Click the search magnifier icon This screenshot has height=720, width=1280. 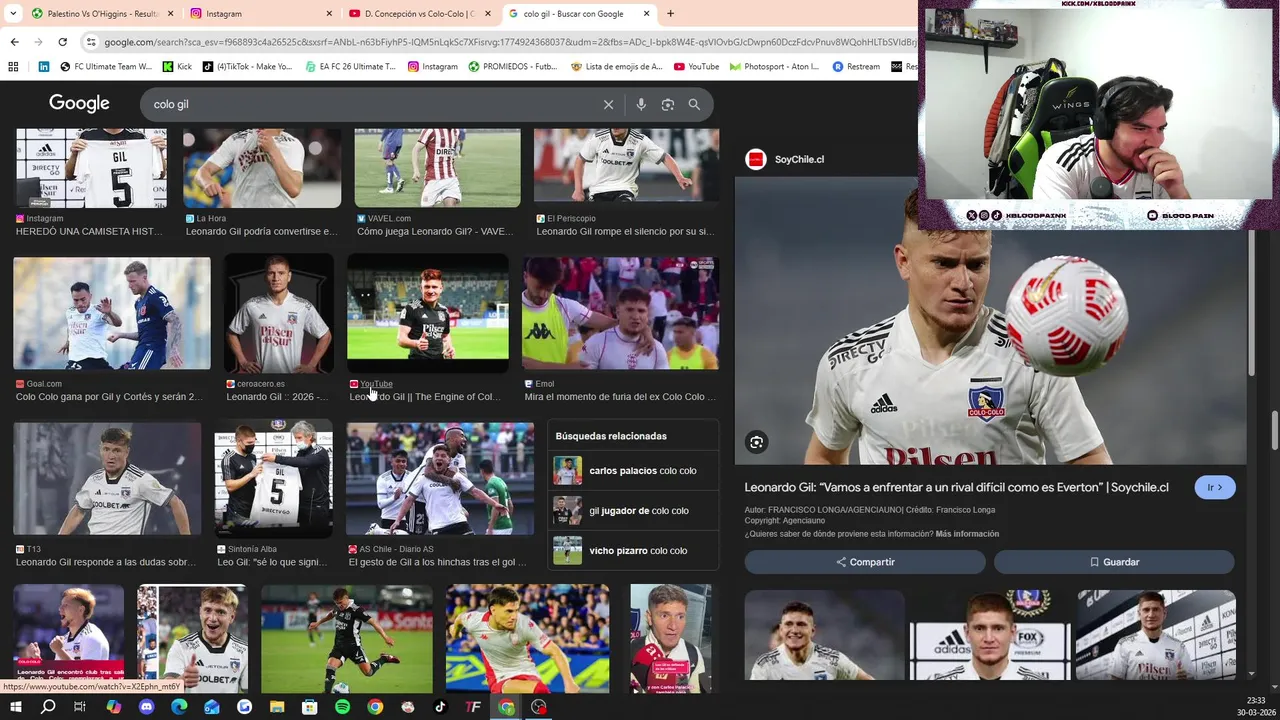(694, 104)
